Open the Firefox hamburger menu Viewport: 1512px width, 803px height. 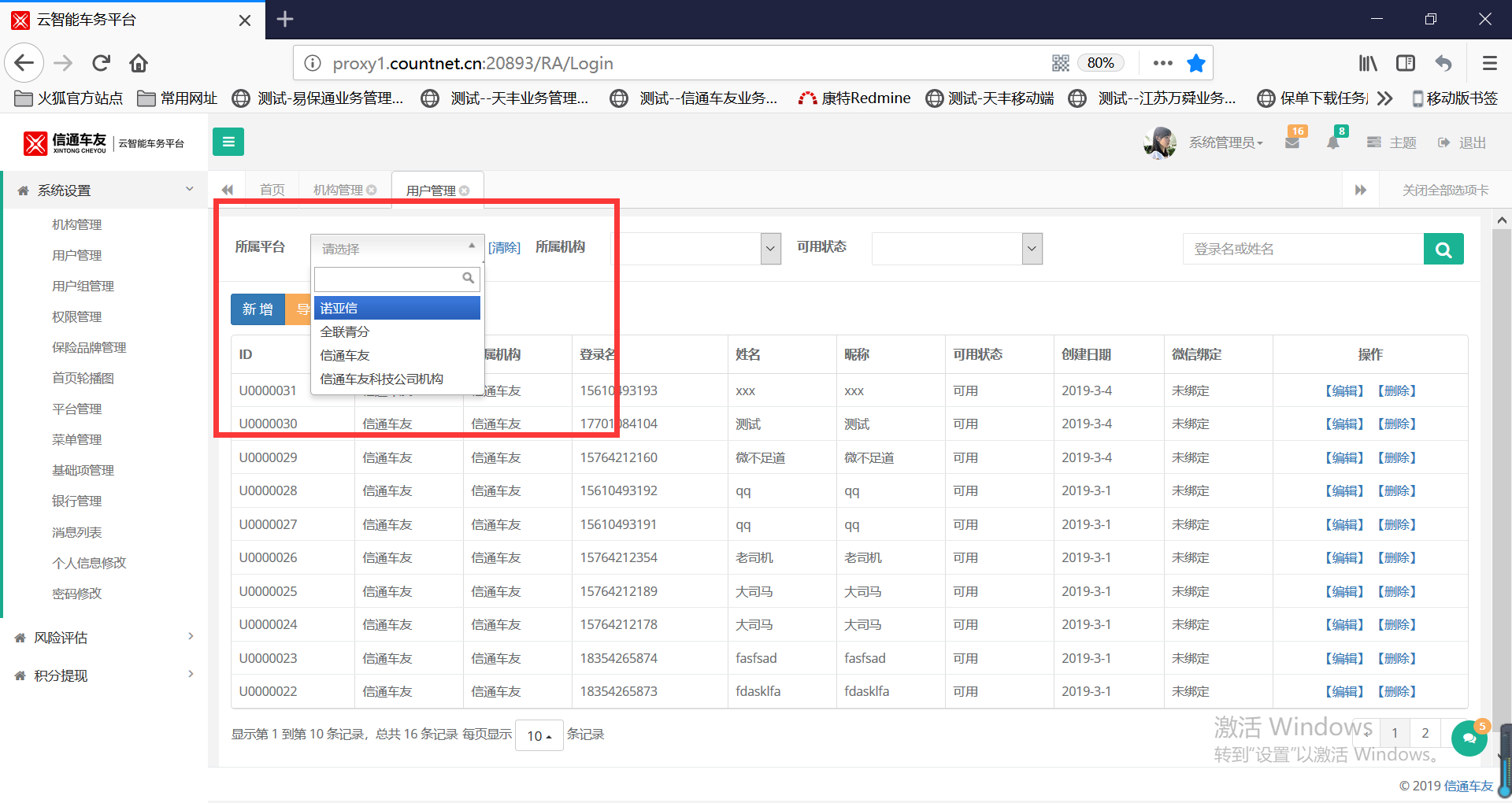tap(1489, 63)
